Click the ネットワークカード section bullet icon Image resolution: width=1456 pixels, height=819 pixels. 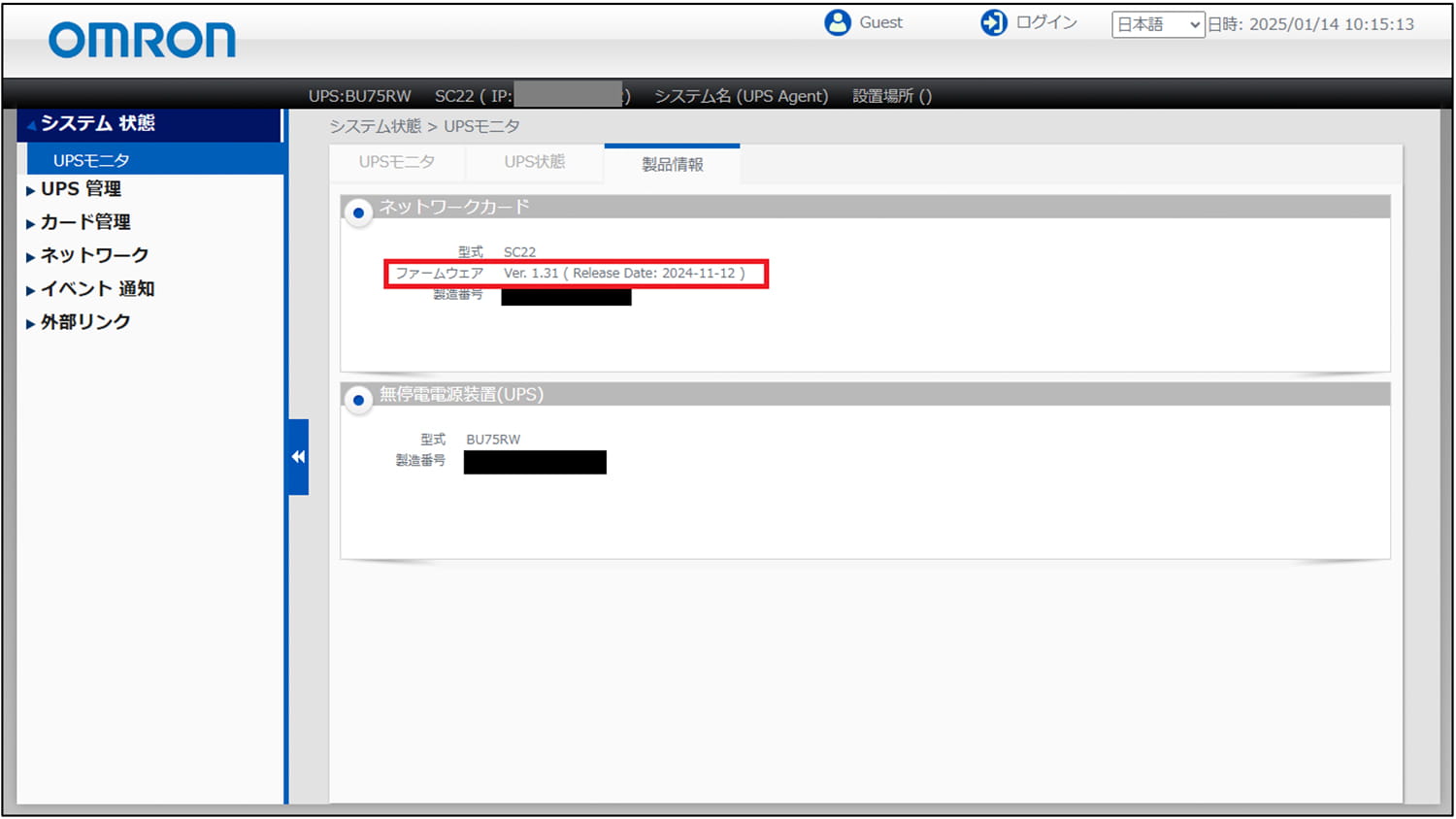point(359,213)
